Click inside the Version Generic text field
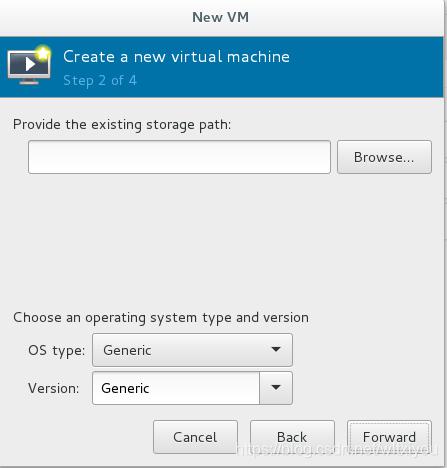Viewport: 447px width, 468px height. click(176, 388)
